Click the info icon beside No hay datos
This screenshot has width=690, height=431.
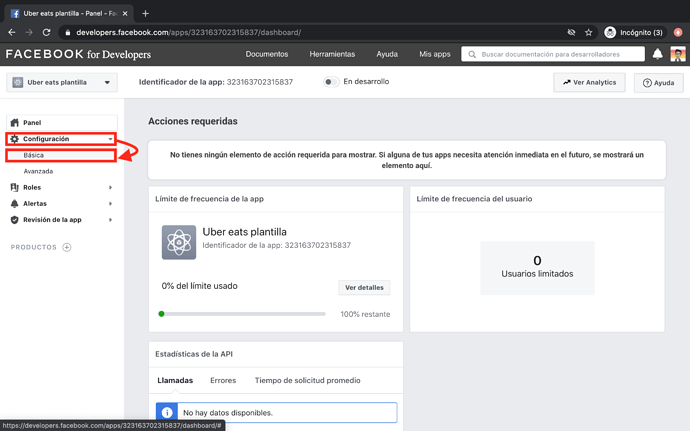click(x=167, y=413)
